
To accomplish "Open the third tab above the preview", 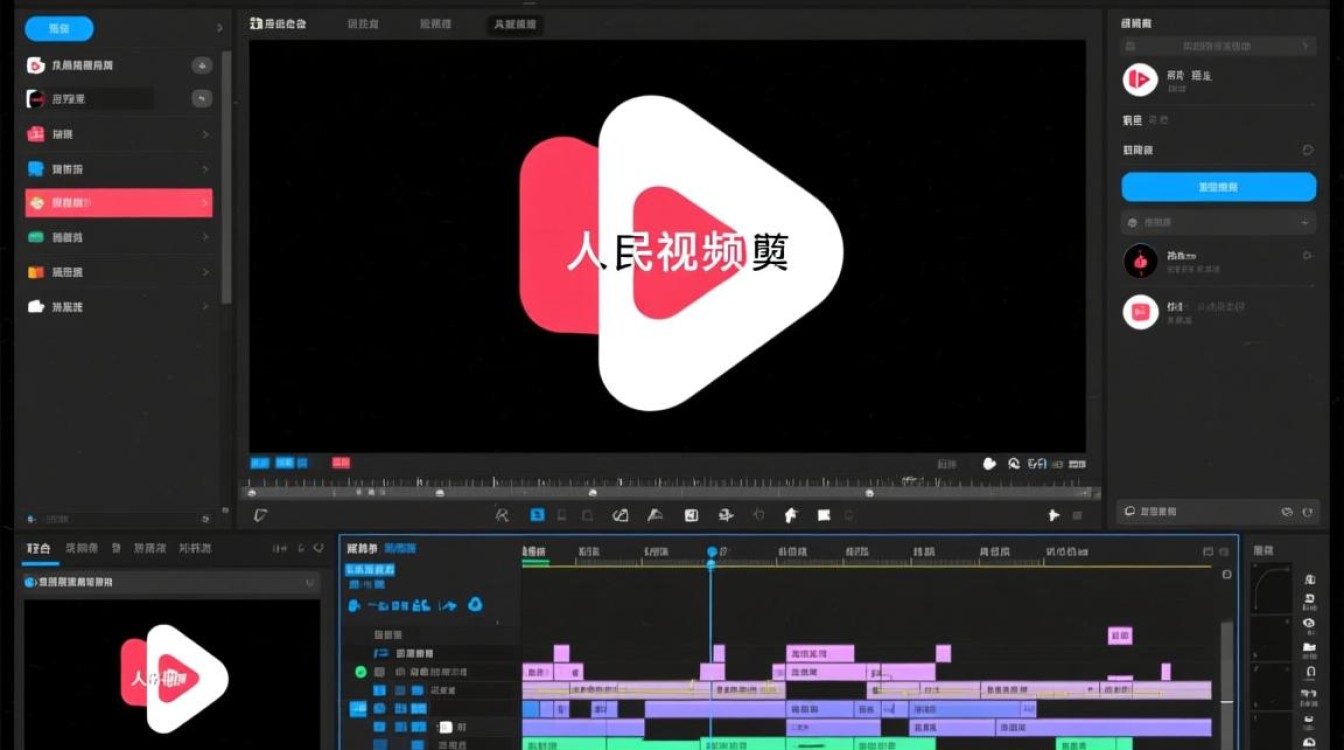I will pyautogui.click(x=435, y=23).
